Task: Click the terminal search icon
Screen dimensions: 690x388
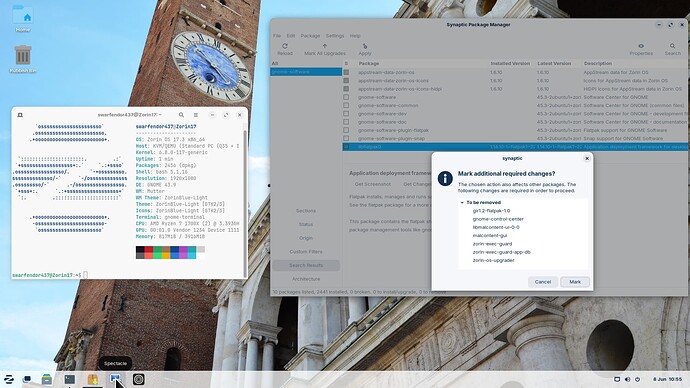Action: pos(181,115)
